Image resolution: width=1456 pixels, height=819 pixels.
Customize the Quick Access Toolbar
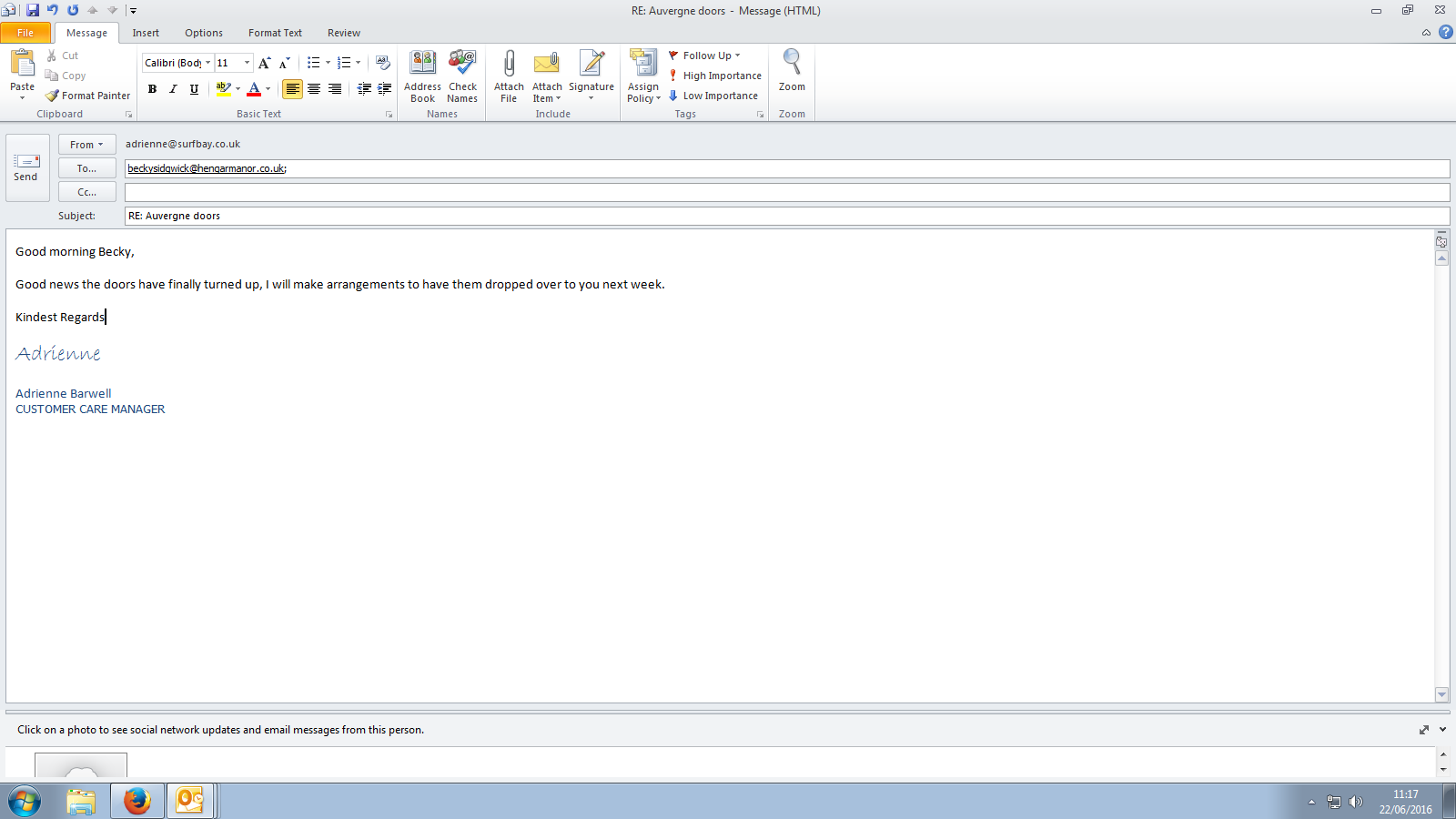click(133, 11)
